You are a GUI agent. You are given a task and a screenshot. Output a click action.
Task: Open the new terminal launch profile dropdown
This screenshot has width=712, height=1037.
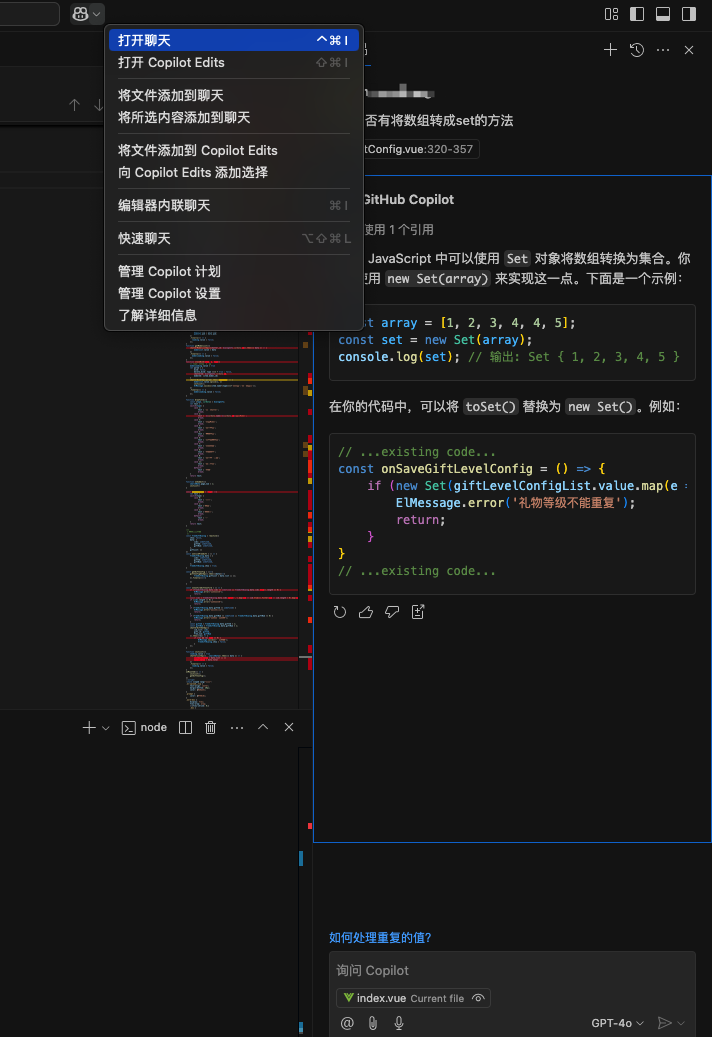105,727
